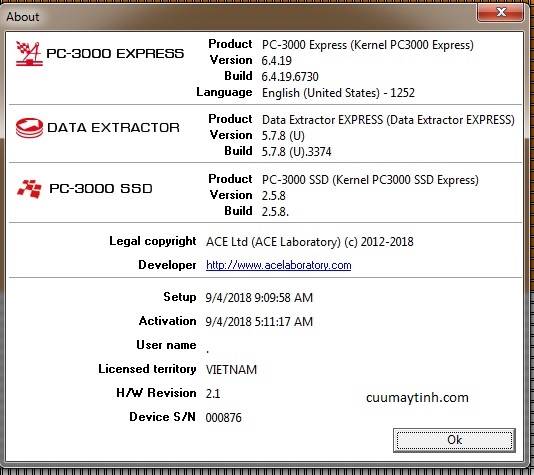
Task: Click the DATA EXTRACTOR logo text
Action: click(113, 128)
